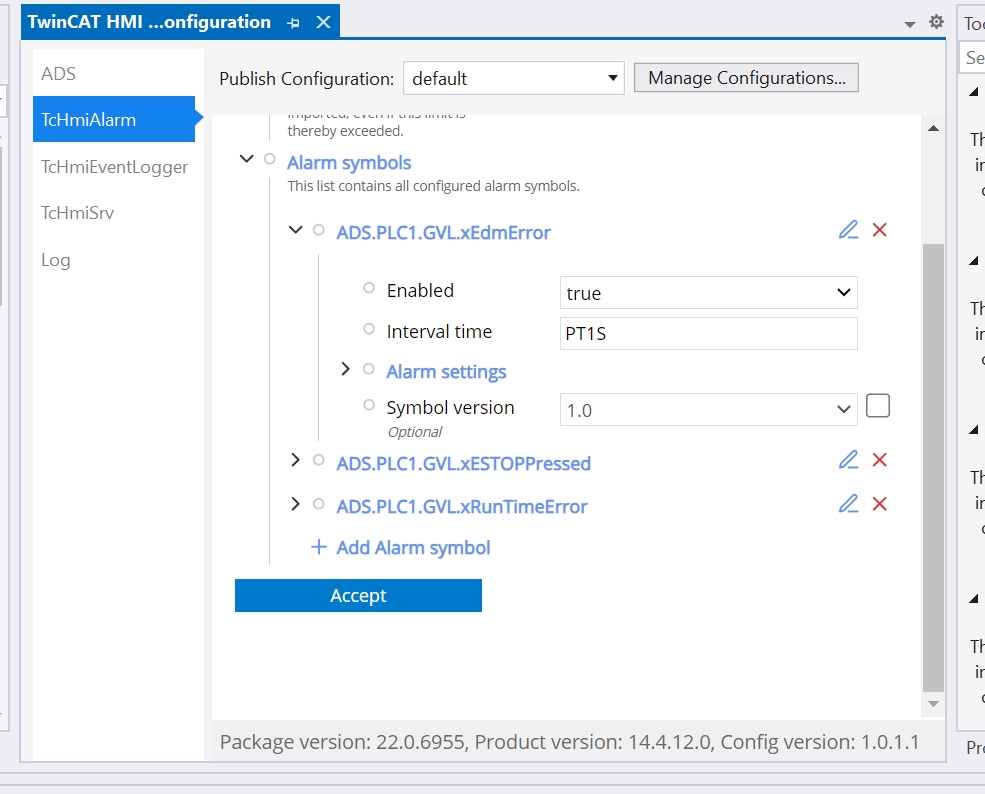Click the Alarm symbols heading link
Image resolution: width=985 pixels, height=794 pixels.
[349, 163]
